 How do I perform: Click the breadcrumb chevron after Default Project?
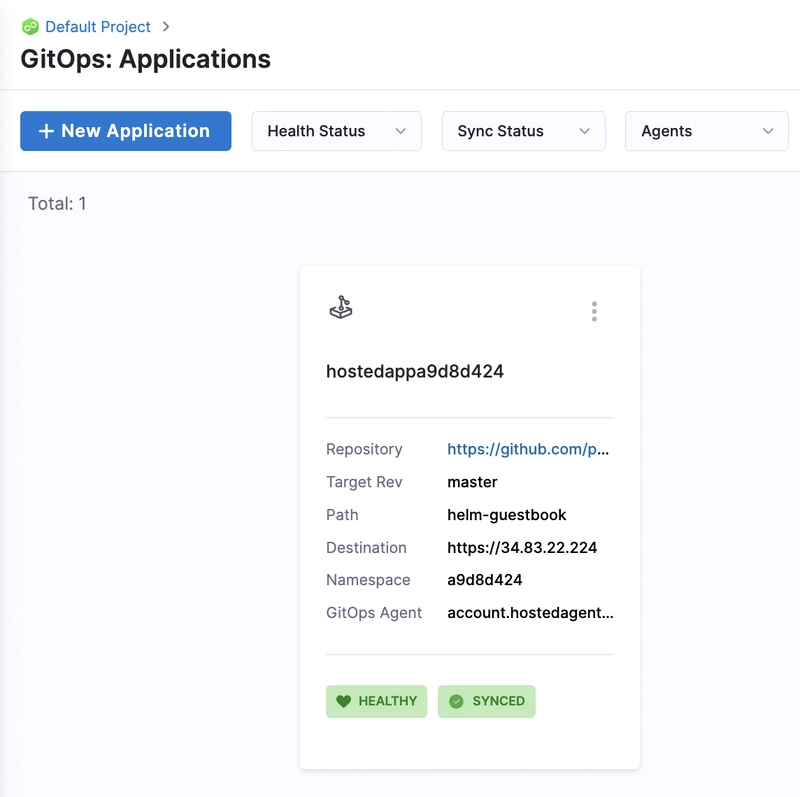coord(166,27)
